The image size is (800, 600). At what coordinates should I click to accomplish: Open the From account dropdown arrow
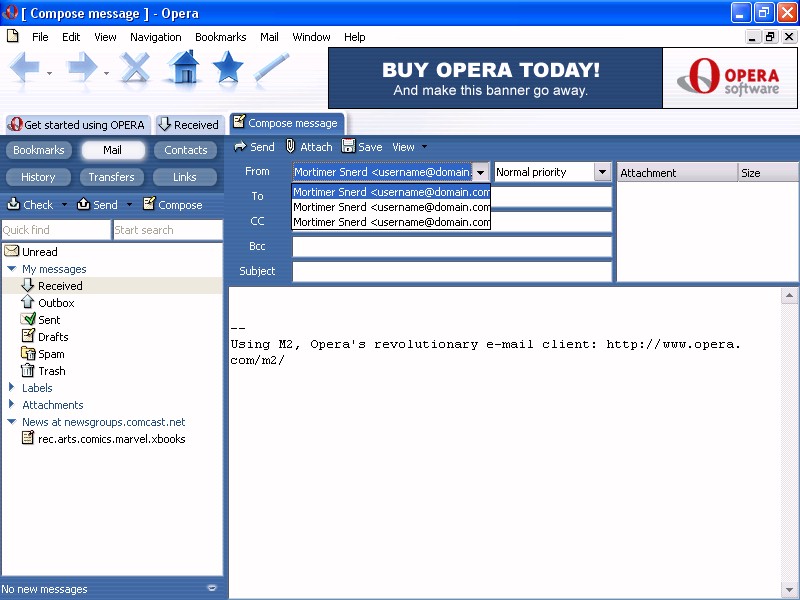pyautogui.click(x=481, y=172)
